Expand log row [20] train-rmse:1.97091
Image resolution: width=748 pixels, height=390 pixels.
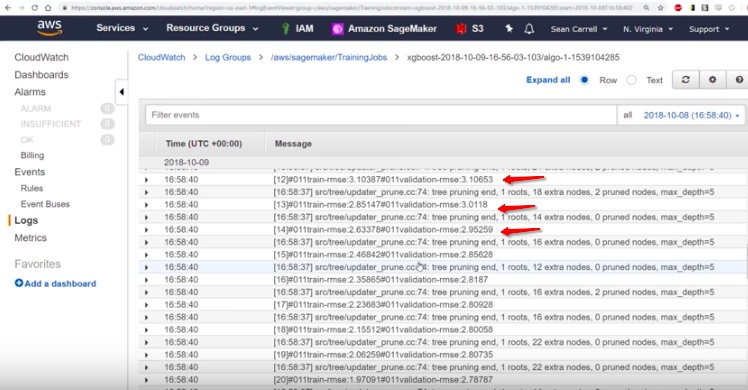click(x=146, y=380)
